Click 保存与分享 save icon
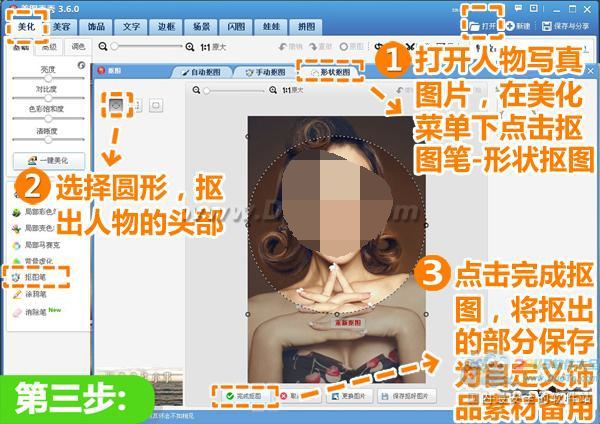This screenshot has height=424, width=600. coord(547,26)
